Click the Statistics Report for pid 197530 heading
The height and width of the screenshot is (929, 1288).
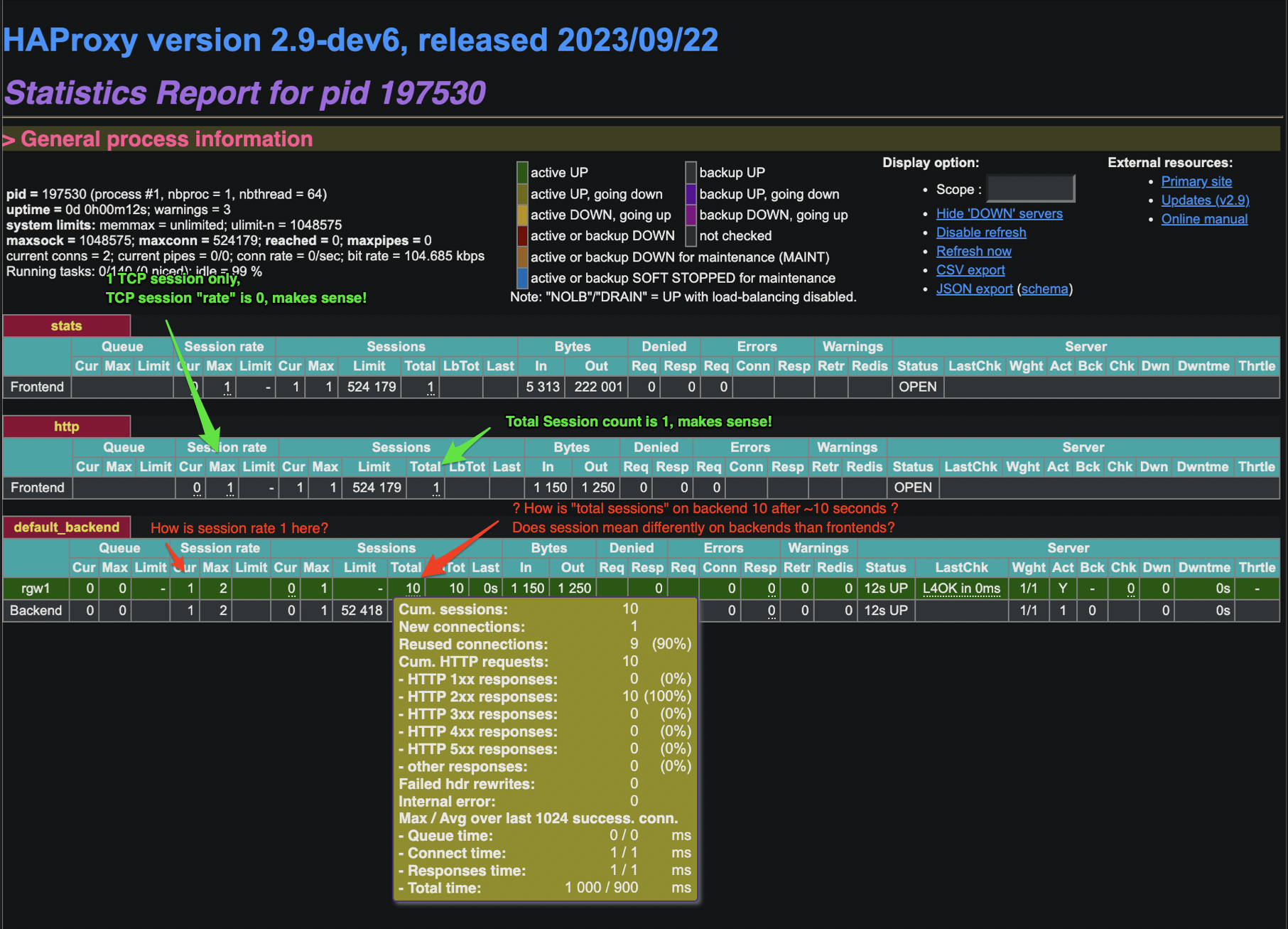coord(246,93)
